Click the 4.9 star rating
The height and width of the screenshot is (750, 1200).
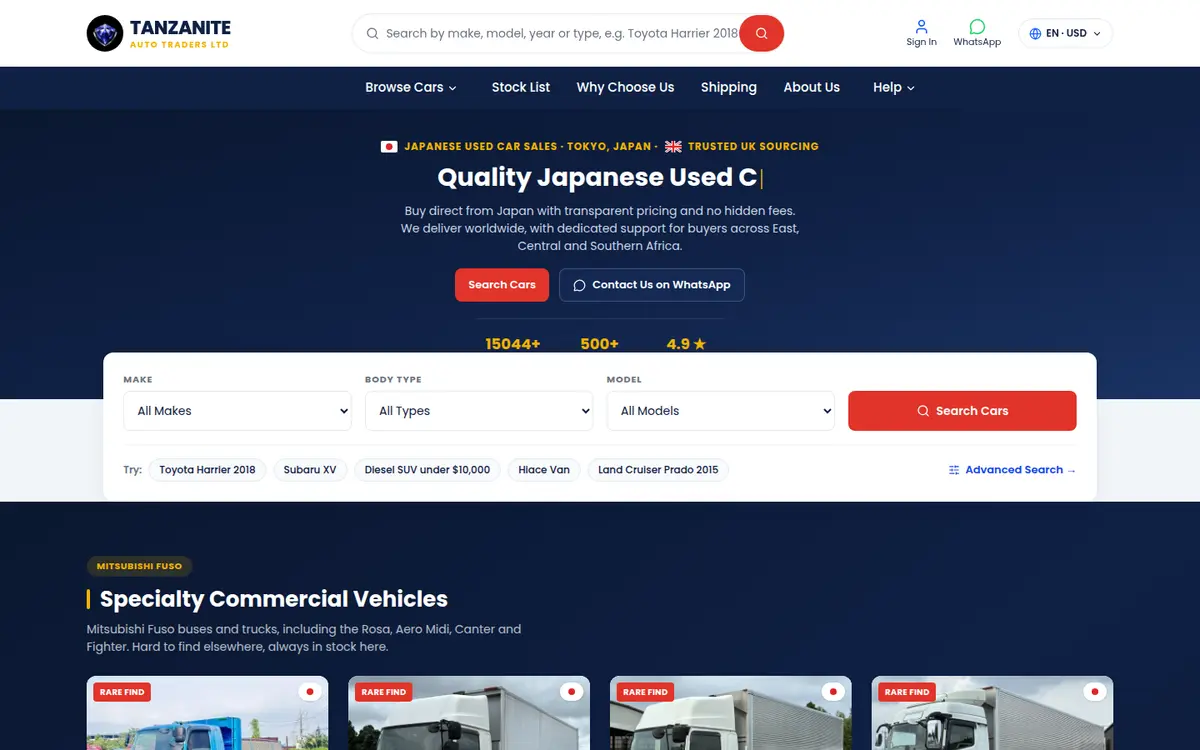(x=686, y=344)
